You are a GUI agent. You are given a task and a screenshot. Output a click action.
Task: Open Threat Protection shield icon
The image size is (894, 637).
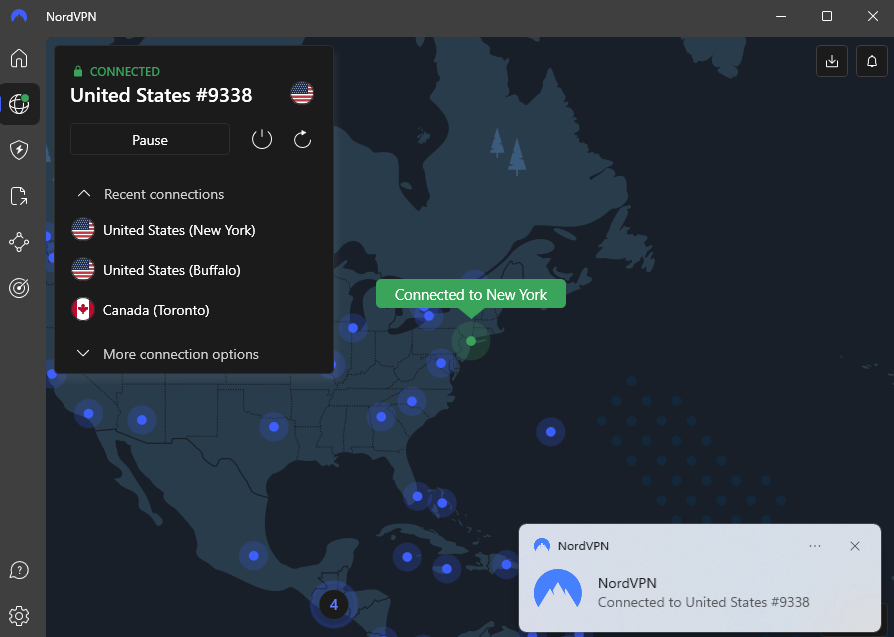tap(19, 150)
